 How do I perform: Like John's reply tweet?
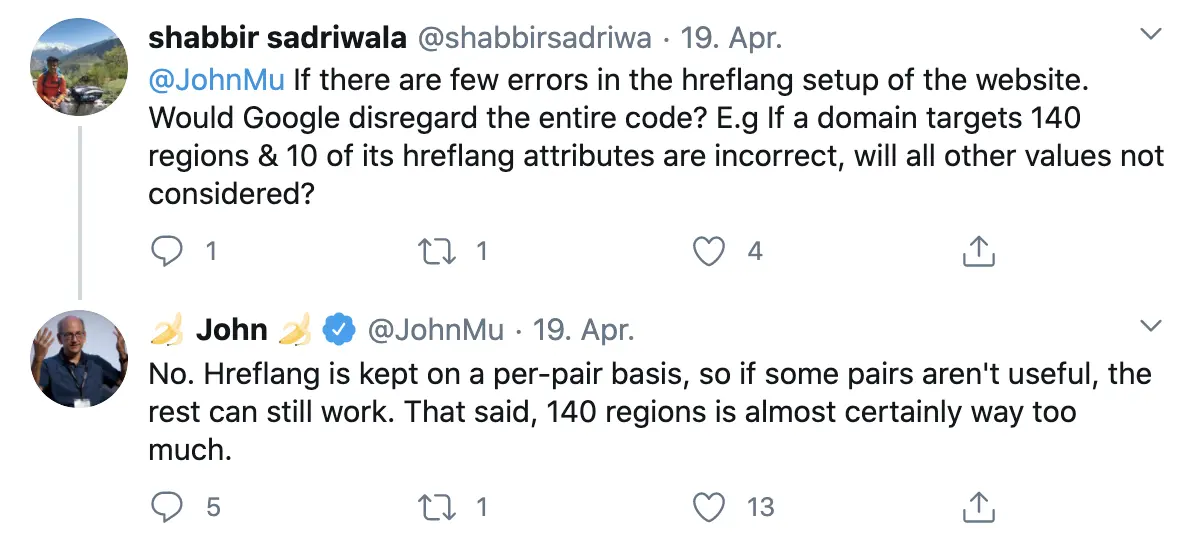click(709, 507)
